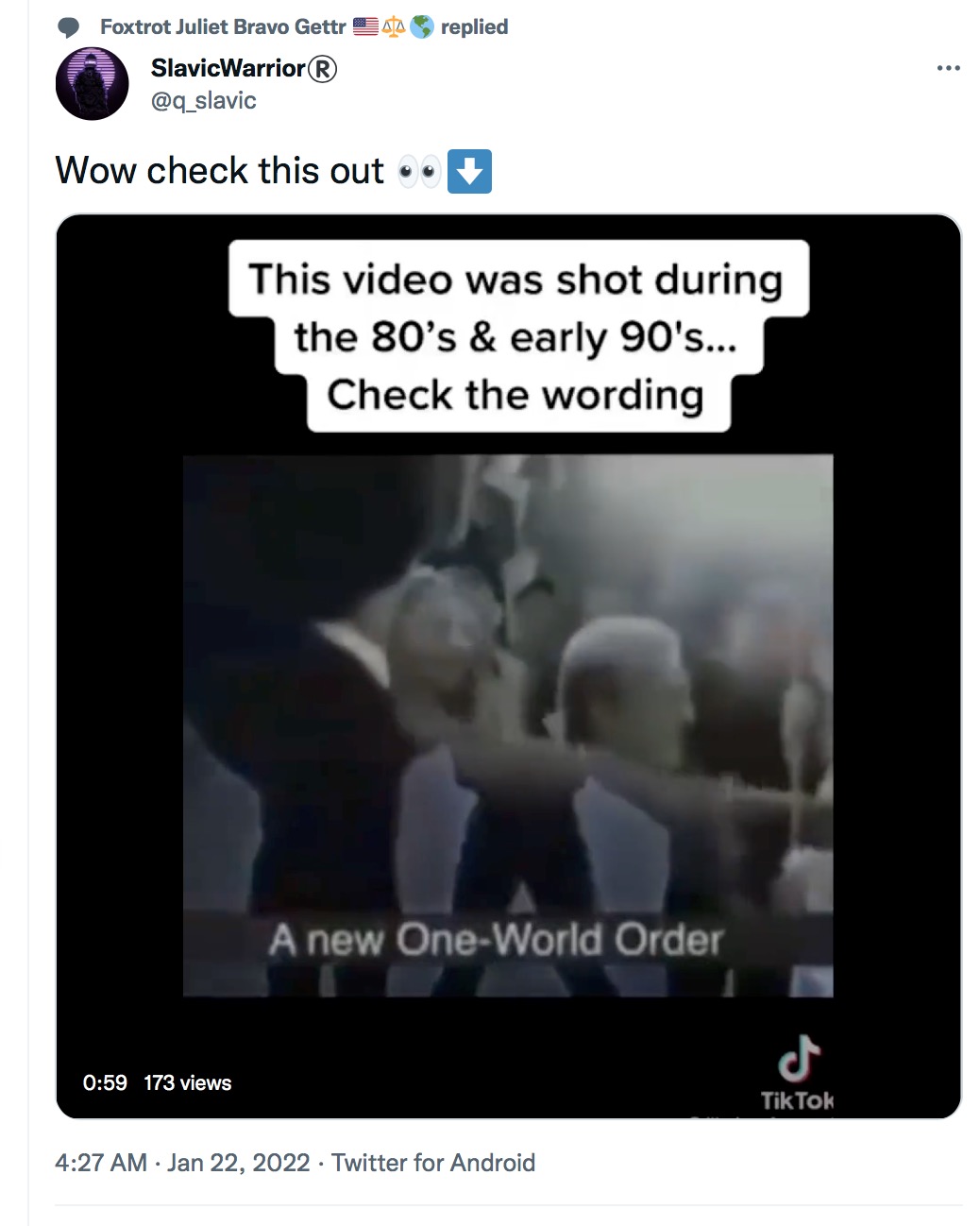Click the US flag emoji in header
Viewport: 980px width, 1226px height.
(366, 26)
